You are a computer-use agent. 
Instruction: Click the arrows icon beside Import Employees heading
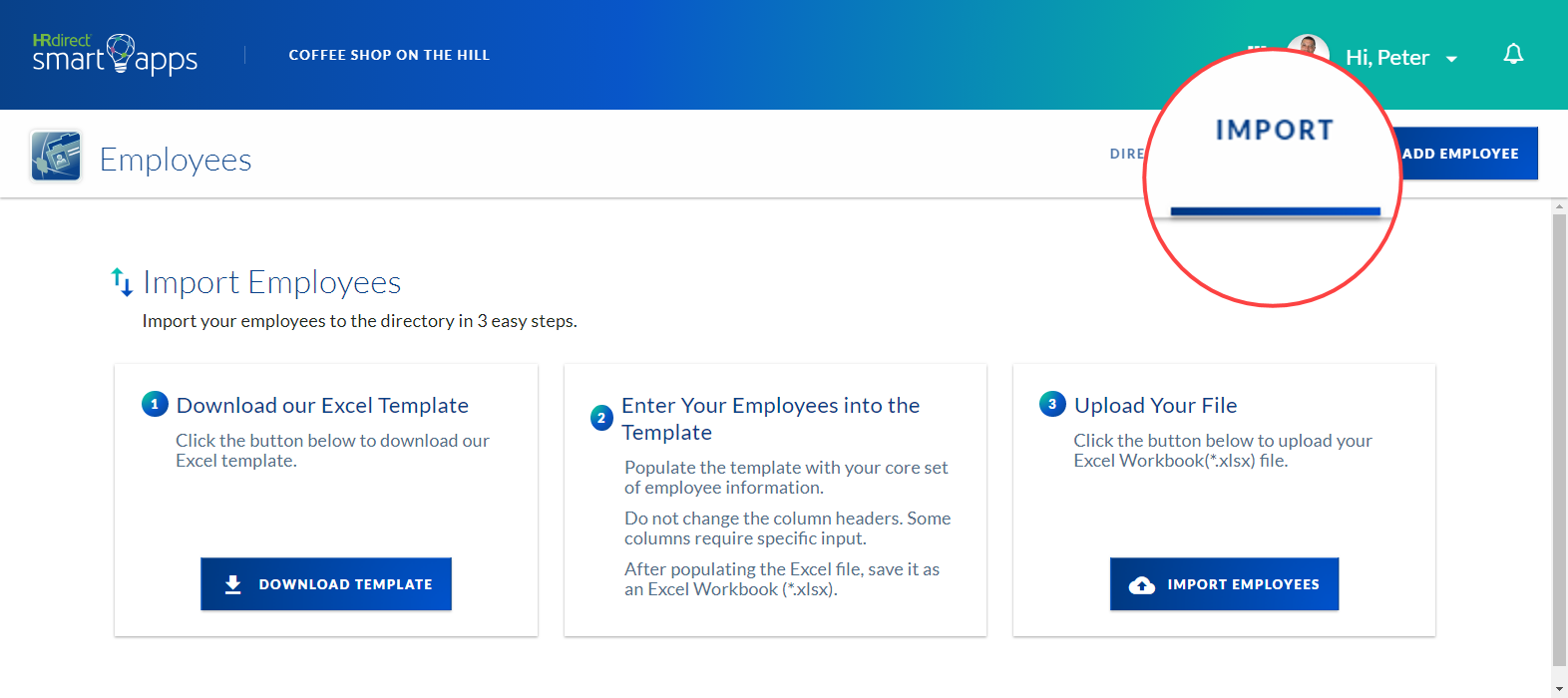122,282
